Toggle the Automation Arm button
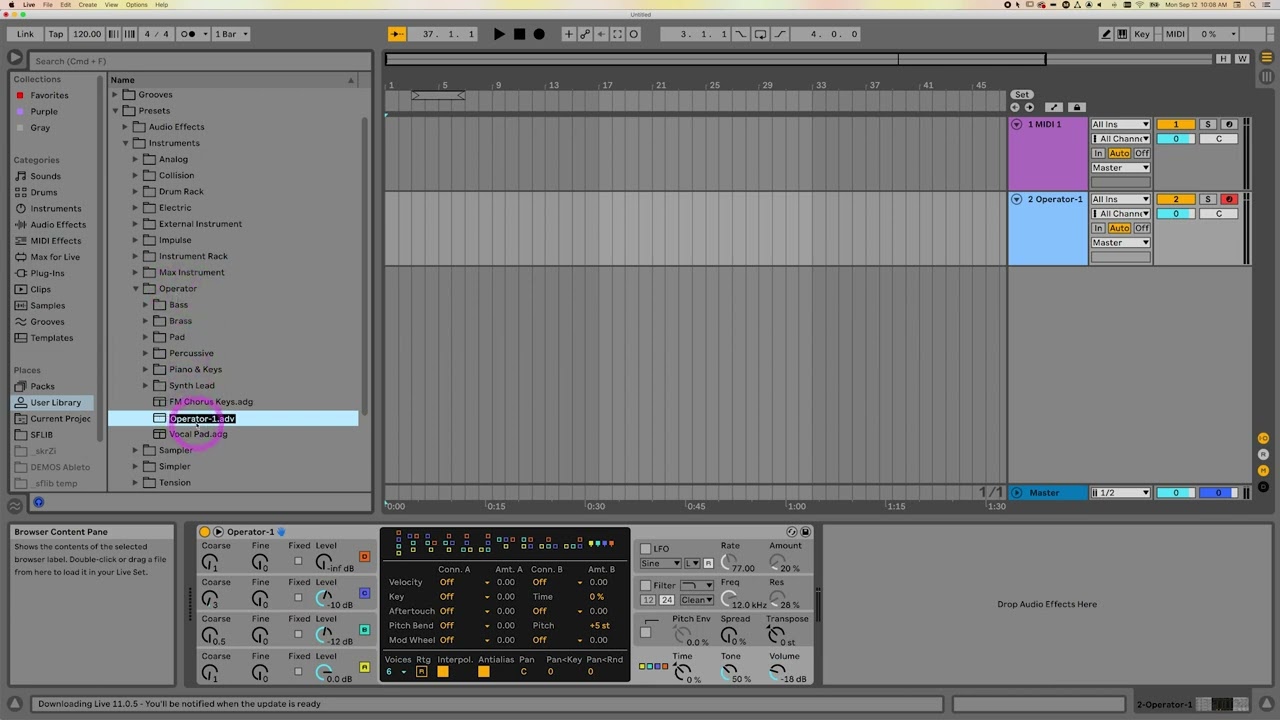The image size is (1280, 720). (585, 34)
